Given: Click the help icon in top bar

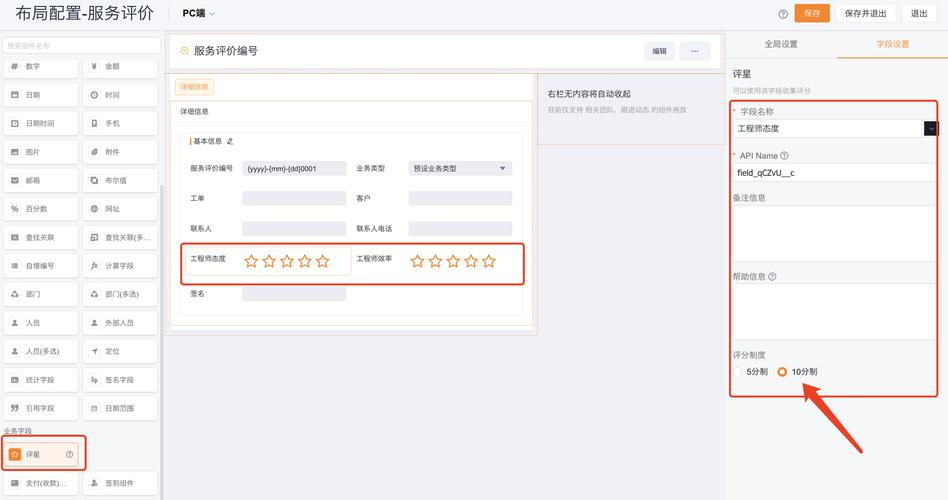Looking at the screenshot, I should (x=783, y=14).
